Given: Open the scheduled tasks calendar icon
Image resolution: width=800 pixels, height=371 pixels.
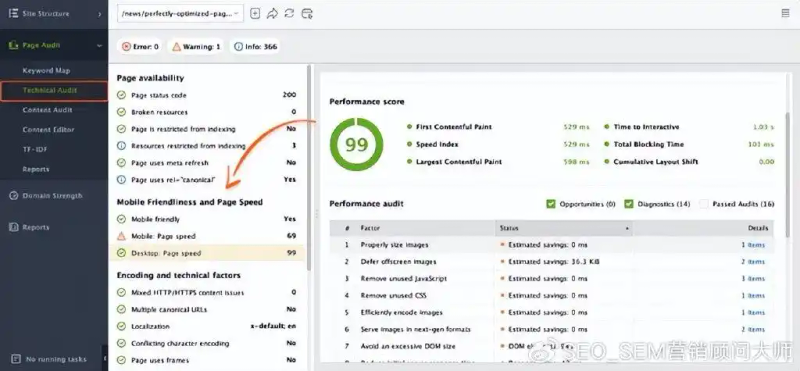Looking at the screenshot, I should pos(307,14).
